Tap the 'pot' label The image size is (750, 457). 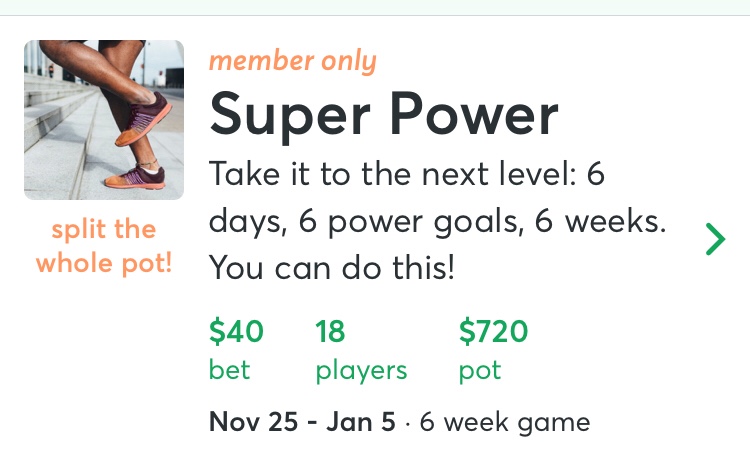[480, 371]
